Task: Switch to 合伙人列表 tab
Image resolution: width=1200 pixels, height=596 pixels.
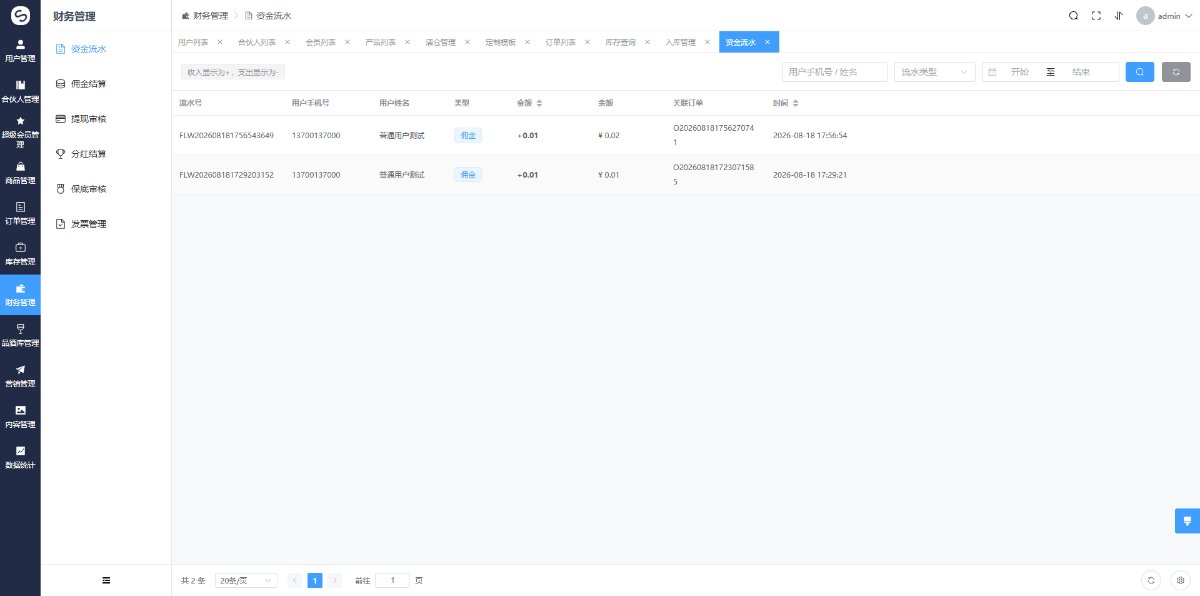Action: (257, 42)
